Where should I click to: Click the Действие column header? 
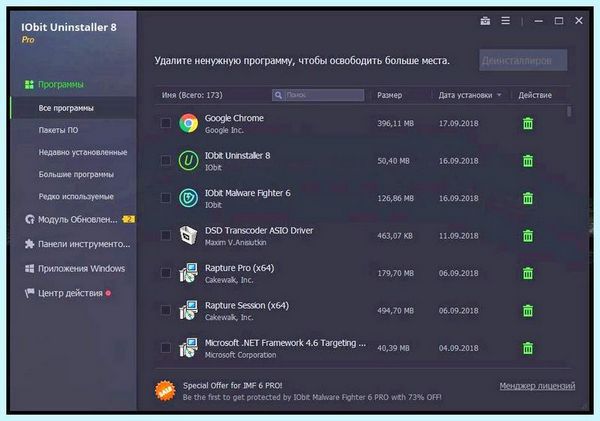tap(535, 95)
